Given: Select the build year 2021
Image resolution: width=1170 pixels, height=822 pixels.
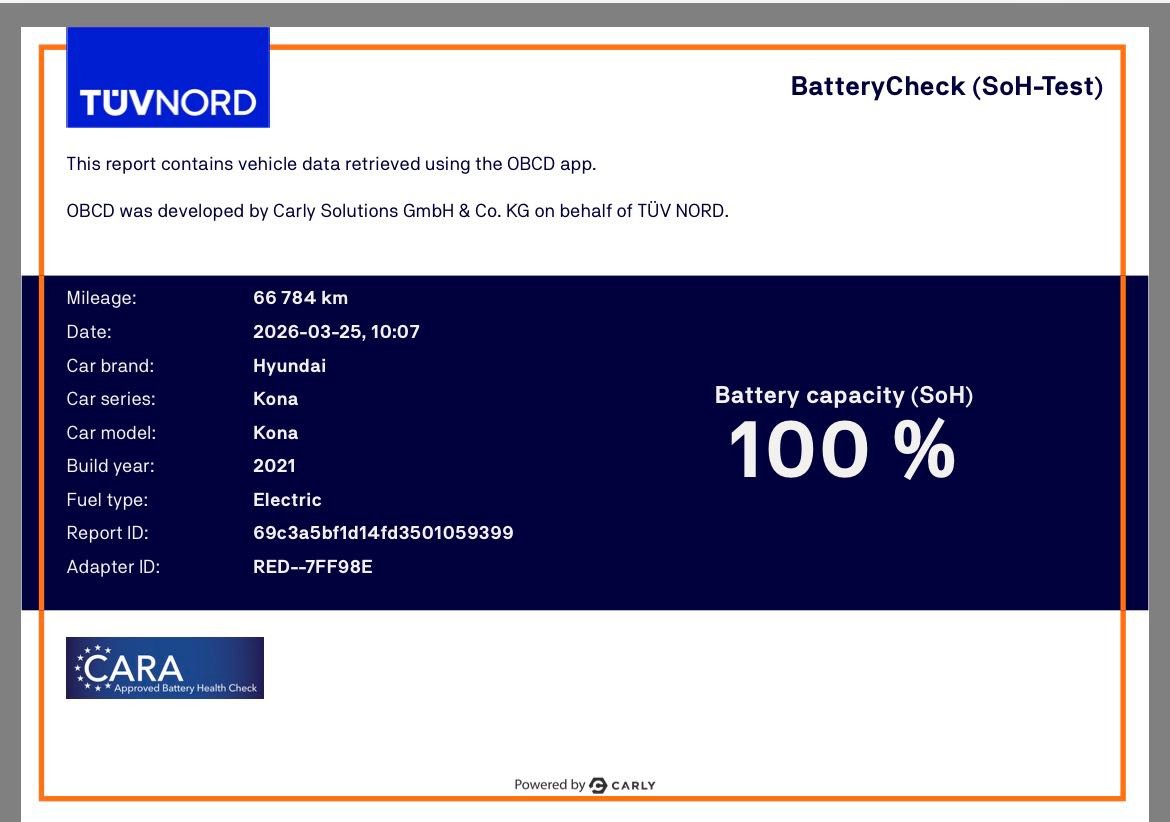Looking at the screenshot, I should 274,466.
